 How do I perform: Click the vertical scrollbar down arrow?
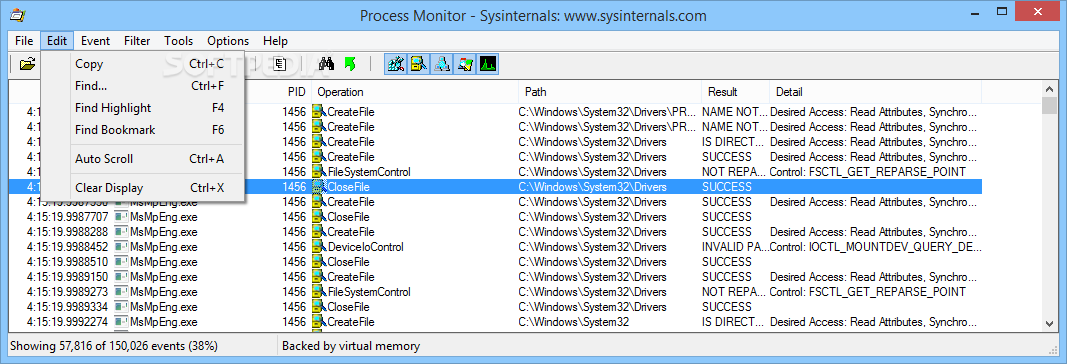pyautogui.click(x=1050, y=324)
